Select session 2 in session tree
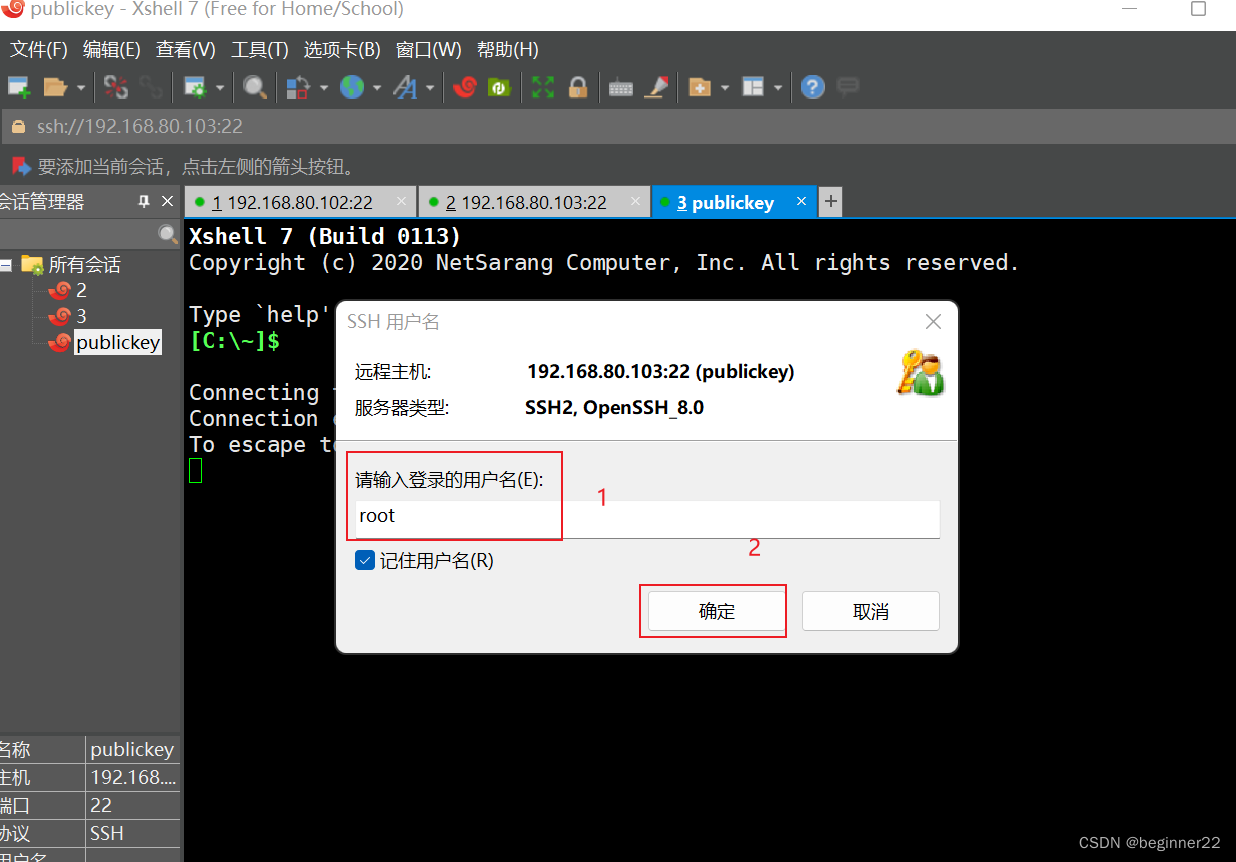Viewport: 1236px width, 862px height. click(81, 290)
